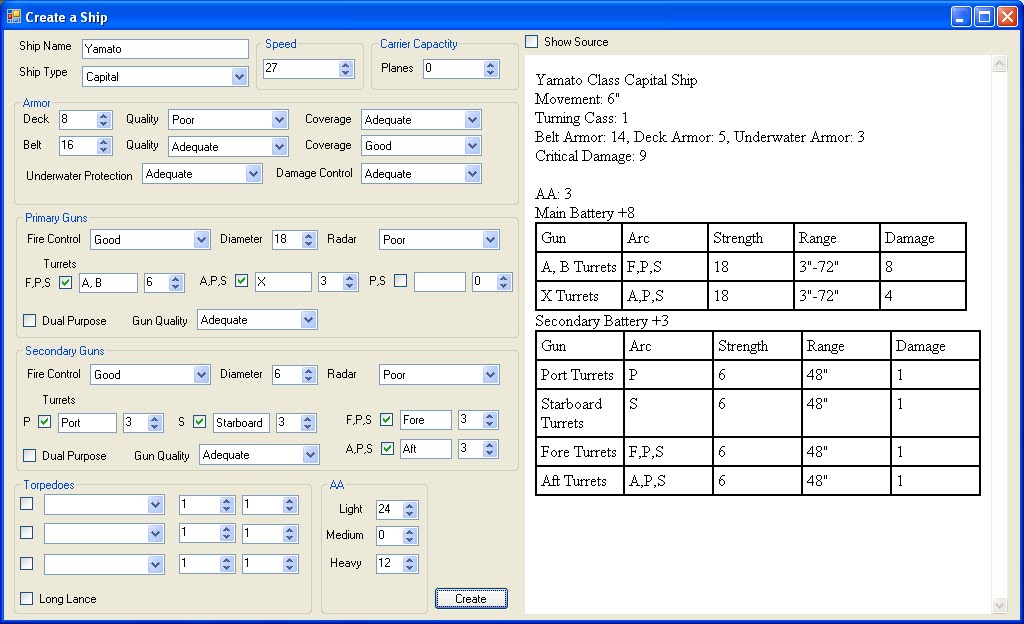
Task: Enable the first torpedo row checkbox
Action: (27, 503)
